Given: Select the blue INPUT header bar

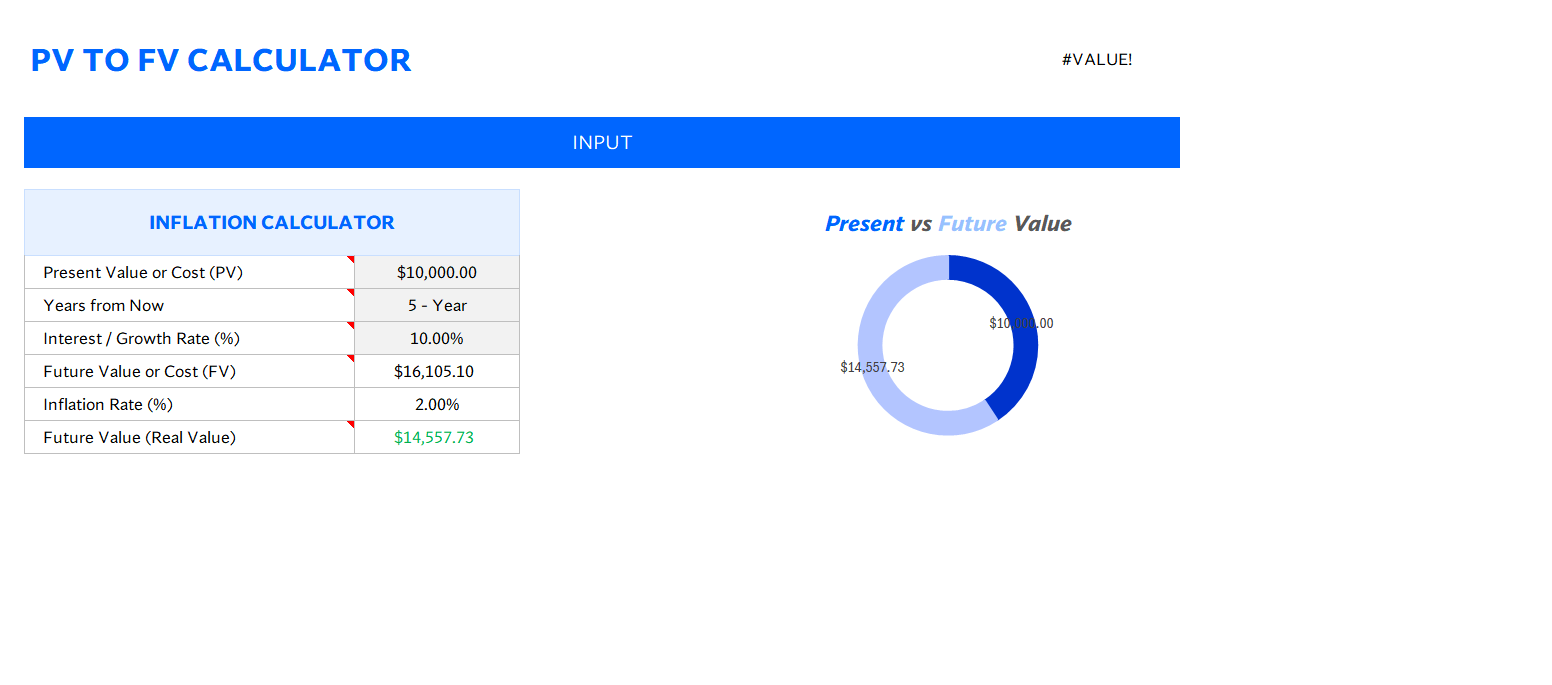Looking at the screenshot, I should pyautogui.click(x=602, y=142).
